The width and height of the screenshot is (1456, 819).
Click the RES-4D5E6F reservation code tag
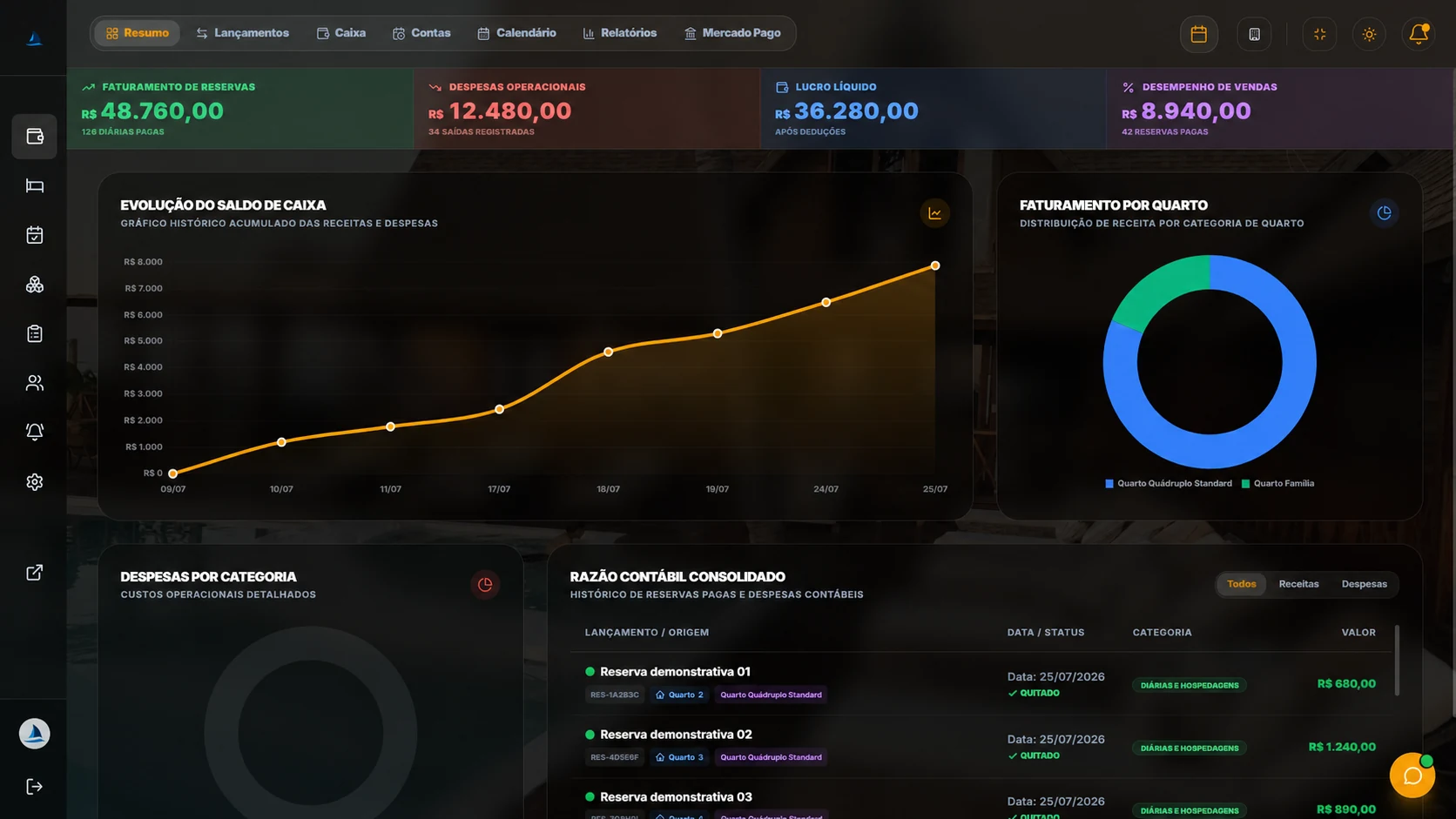pos(615,757)
